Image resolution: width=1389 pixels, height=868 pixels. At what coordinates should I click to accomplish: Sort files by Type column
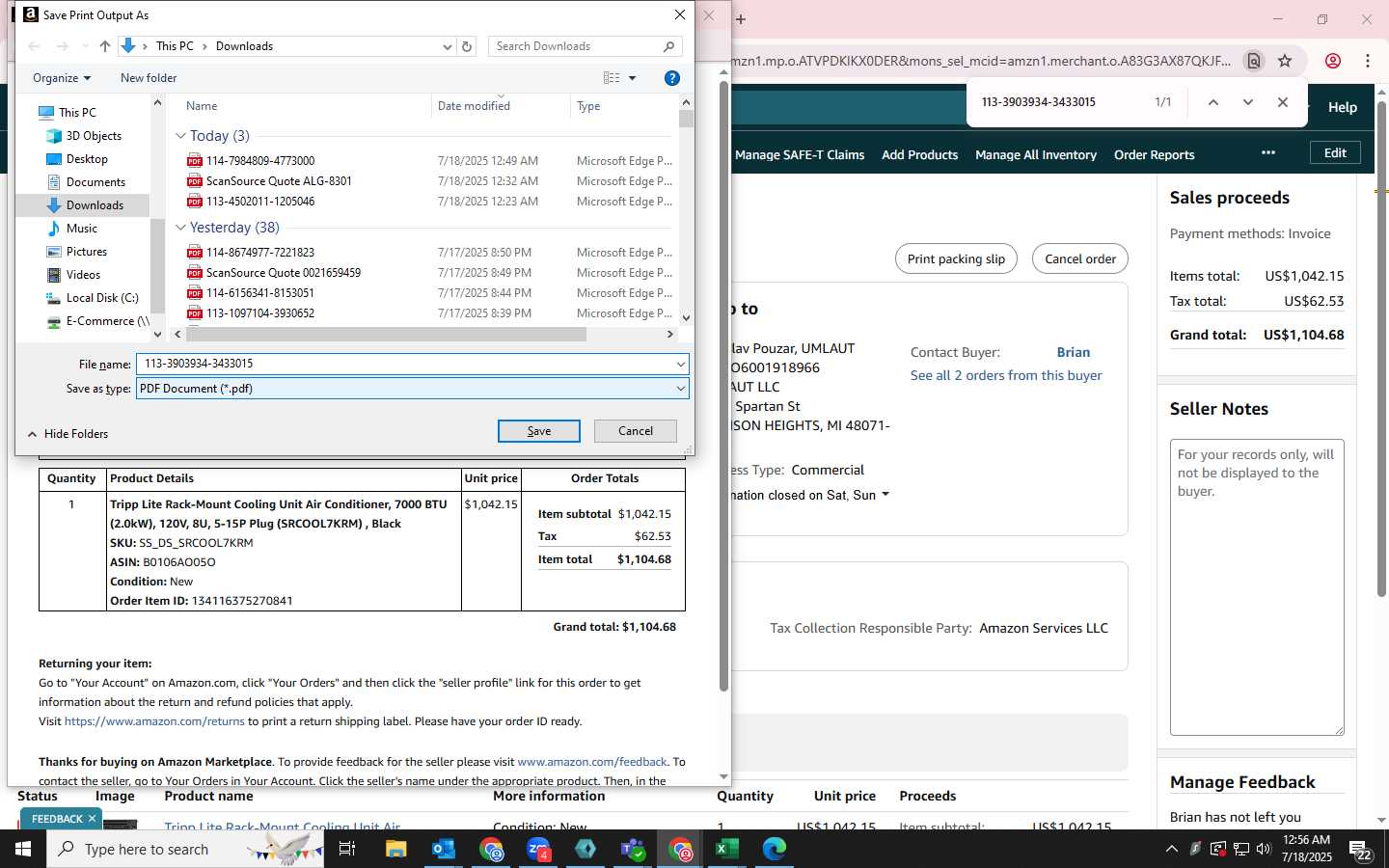[x=588, y=106]
